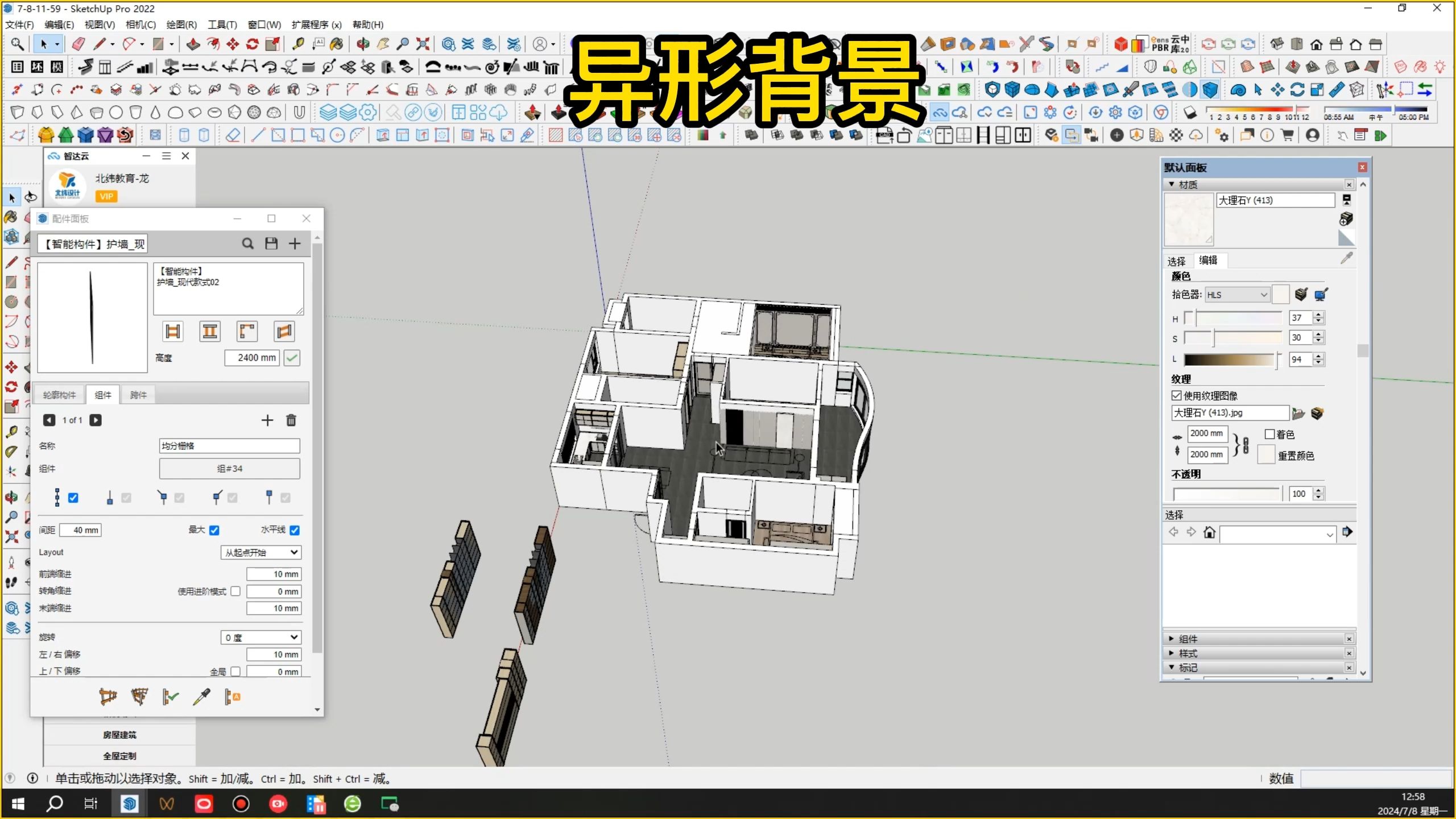Select the eyedropper icon at the panel bottom
The image size is (1456, 819).
coord(201,696)
